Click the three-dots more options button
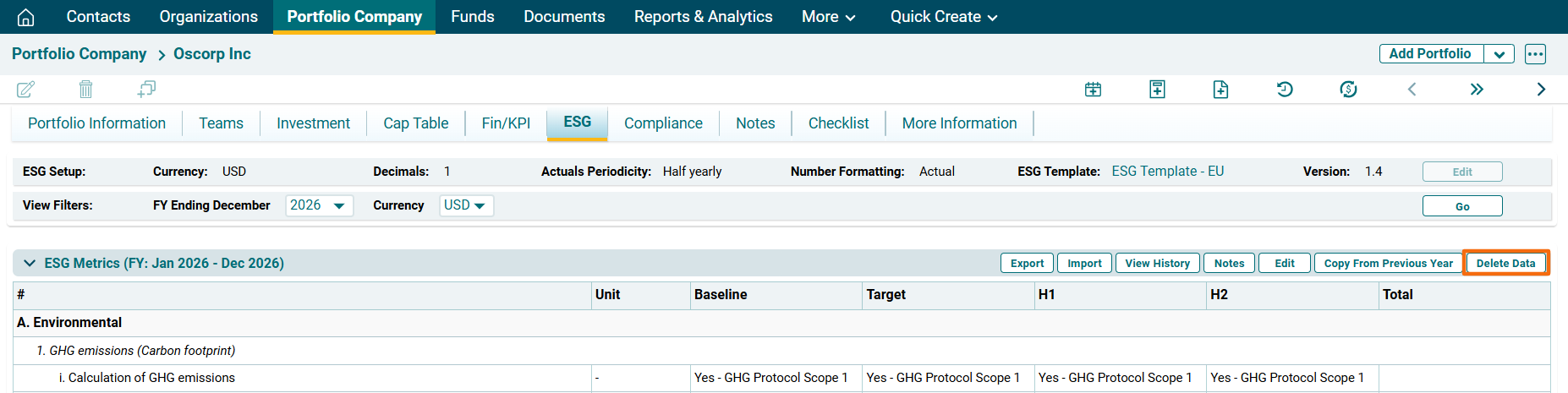Screen dimensions: 1568x393 pos(1535,54)
